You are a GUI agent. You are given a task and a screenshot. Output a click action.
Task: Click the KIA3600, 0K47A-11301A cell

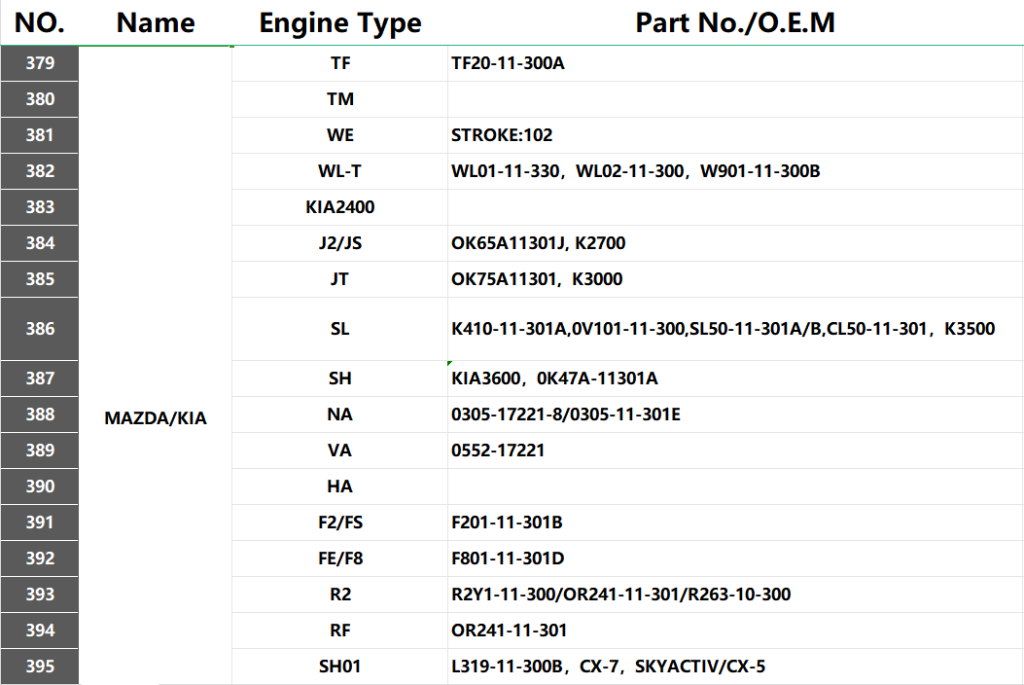[x=735, y=378]
